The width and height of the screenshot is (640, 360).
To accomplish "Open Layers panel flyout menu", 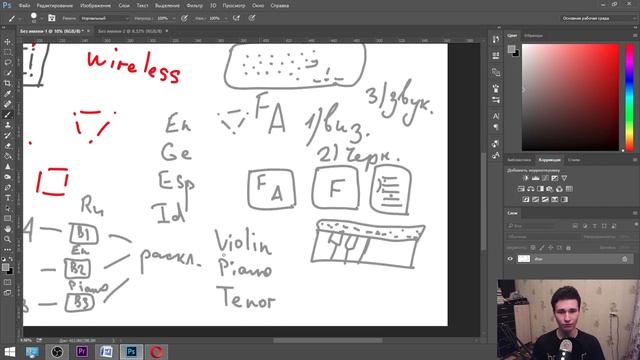I will [x=635, y=213].
